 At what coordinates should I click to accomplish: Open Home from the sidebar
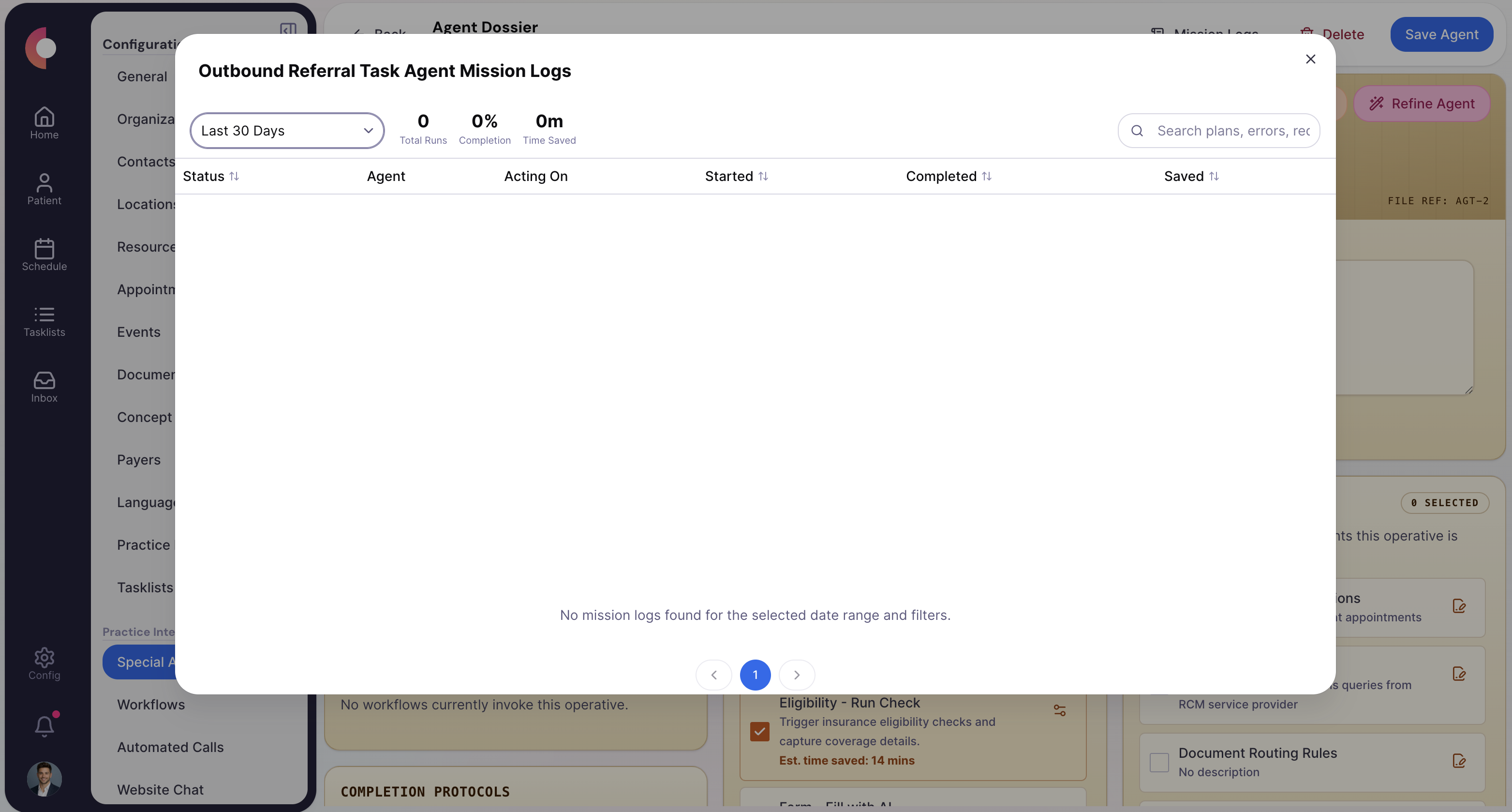pos(44,121)
